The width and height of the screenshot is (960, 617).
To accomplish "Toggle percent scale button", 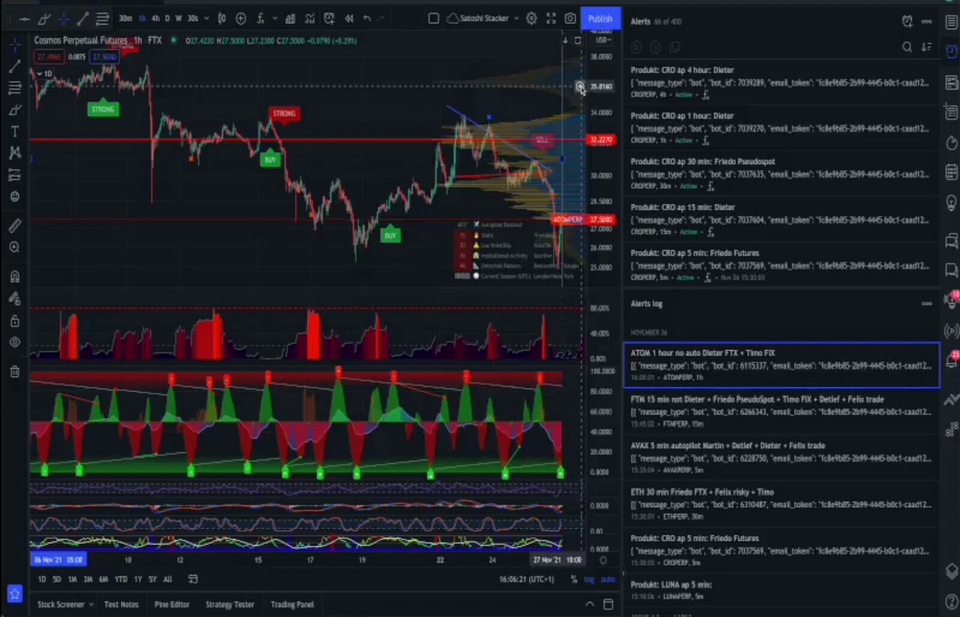I will [x=574, y=579].
